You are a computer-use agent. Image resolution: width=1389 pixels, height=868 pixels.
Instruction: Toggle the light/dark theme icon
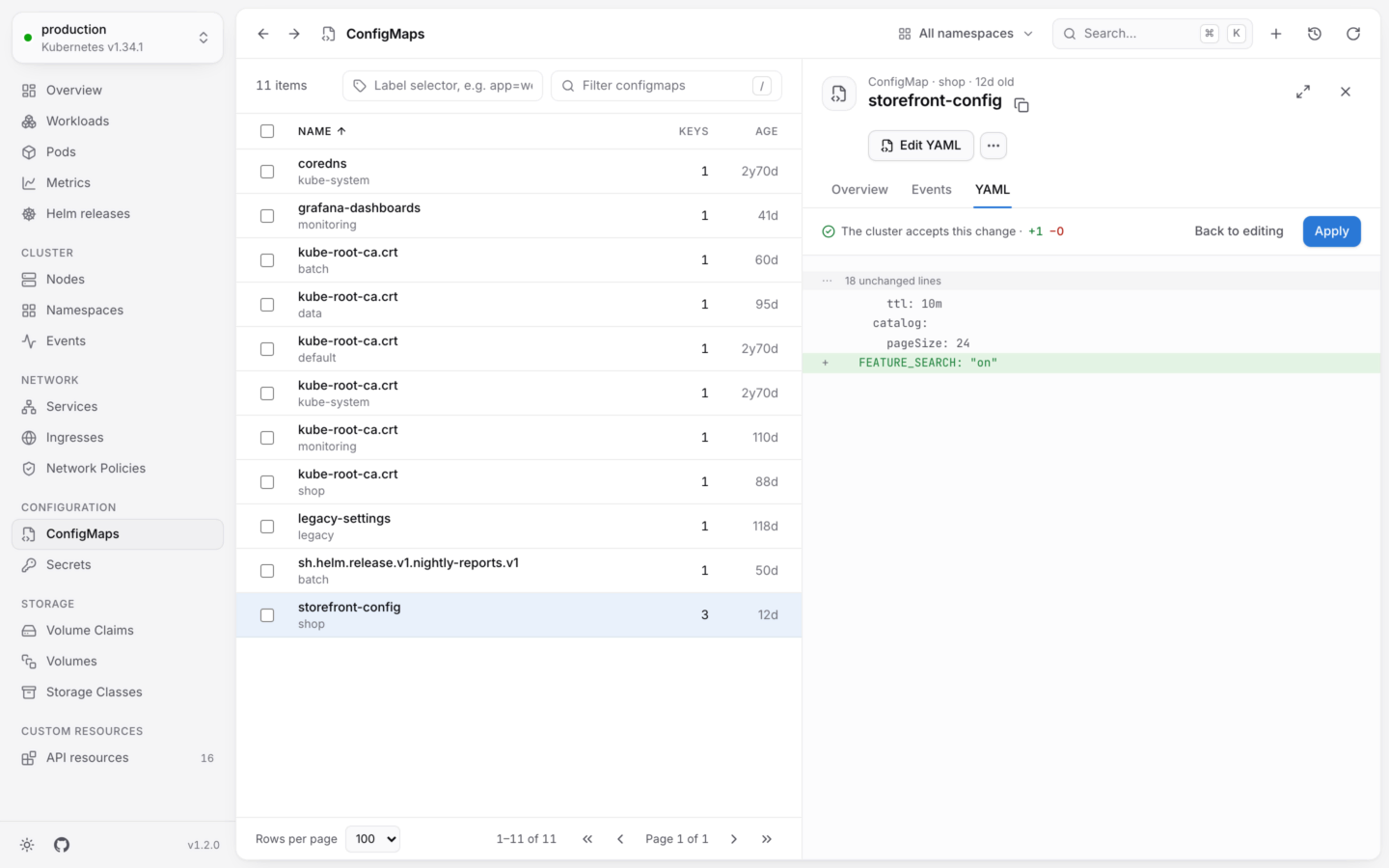(27, 845)
